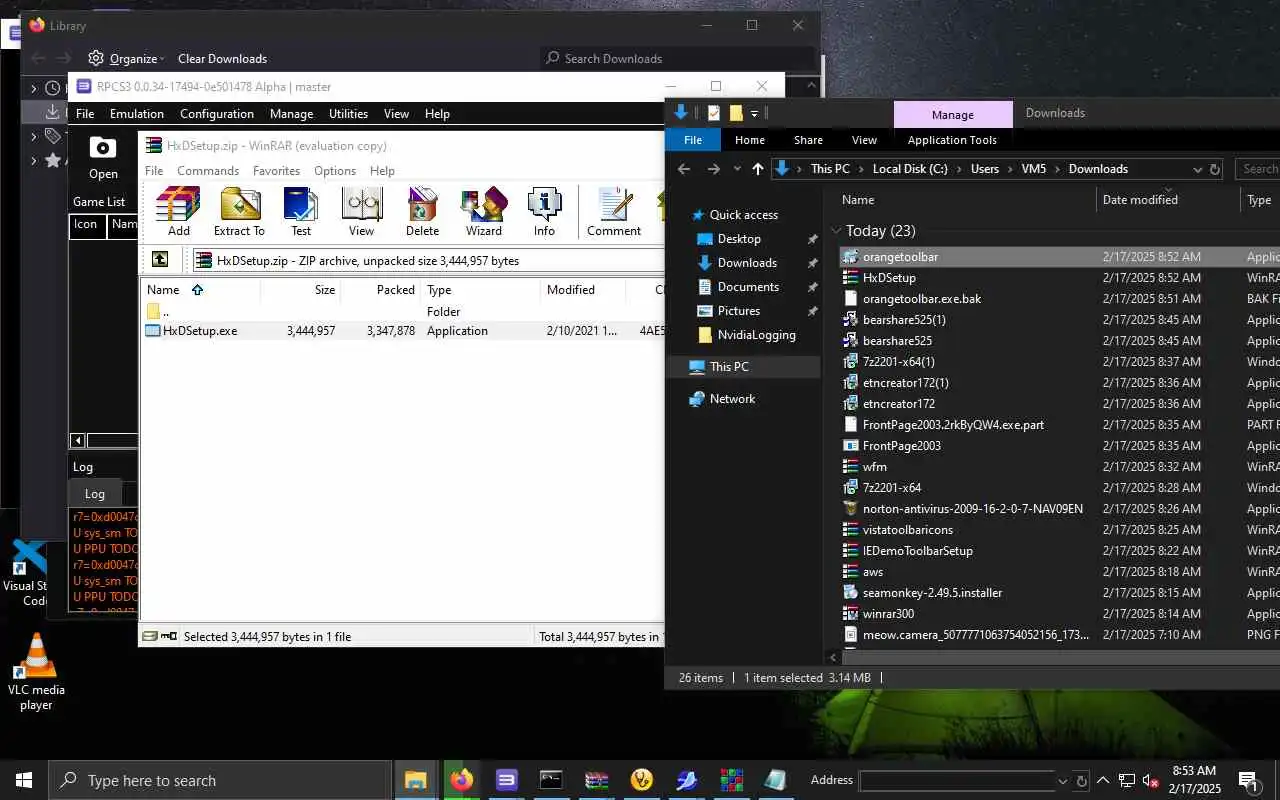Go up one folder in WinRAR
This screenshot has height=800, width=1280.
coord(160,260)
